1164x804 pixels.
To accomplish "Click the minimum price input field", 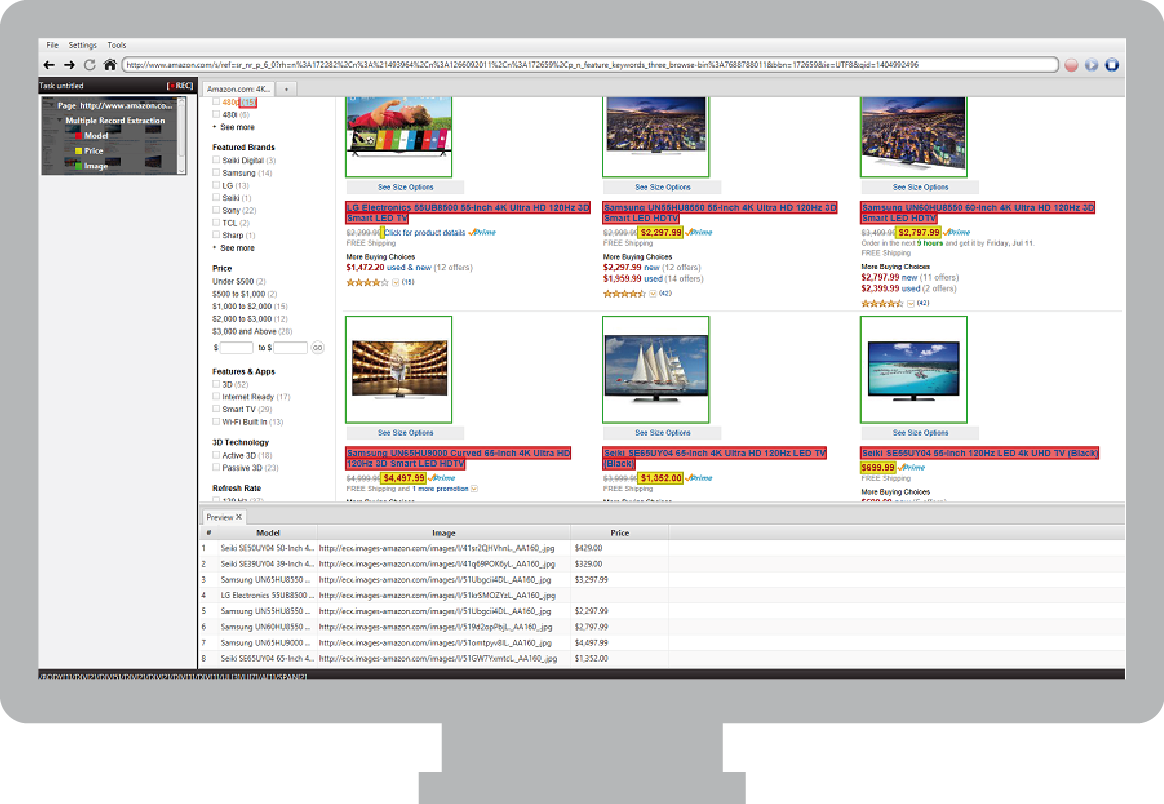I will click(236, 347).
